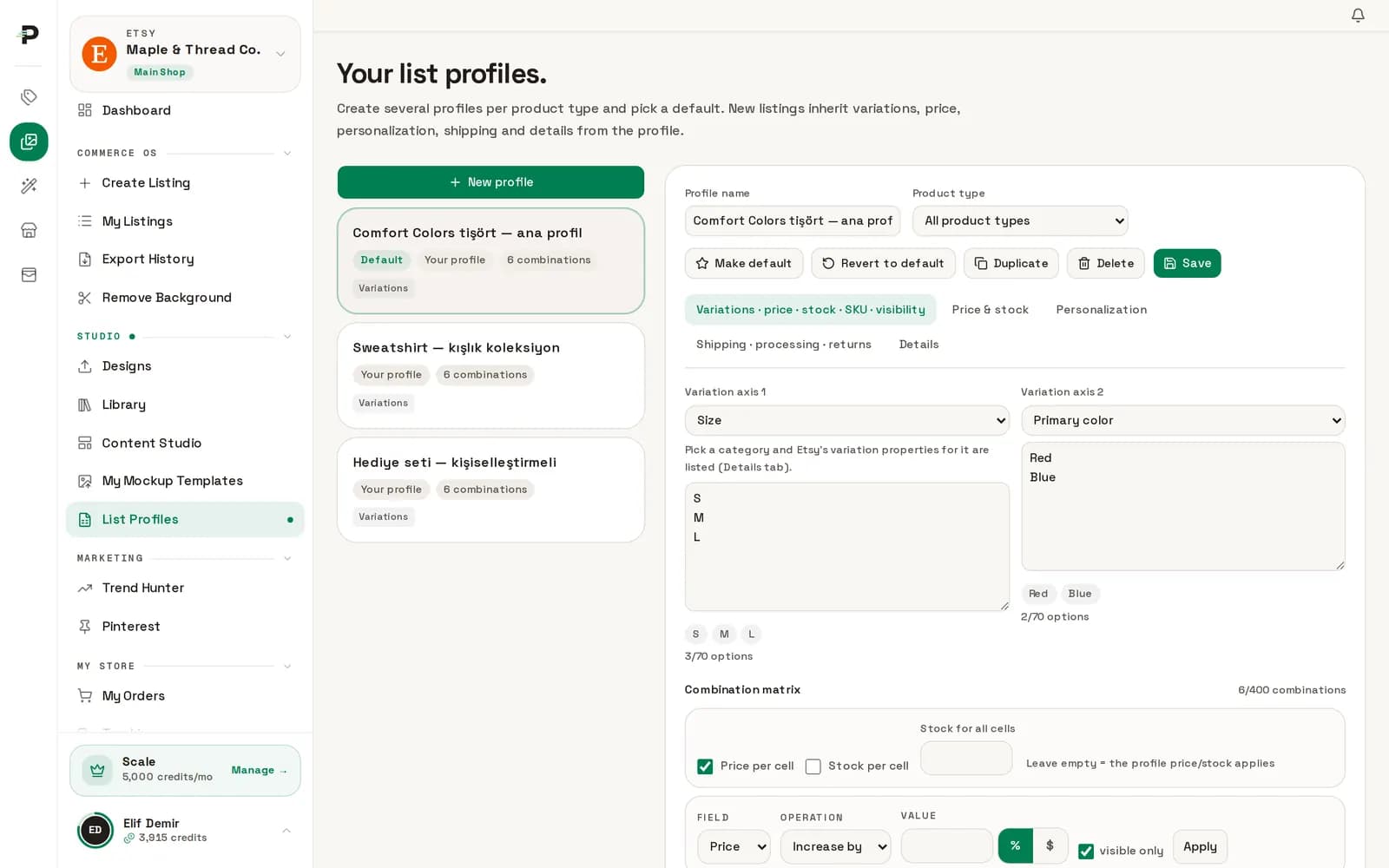Select the Sweatshirt kışlık koleksiyon profile card
This screenshot has width=1389, height=868.
(490, 376)
